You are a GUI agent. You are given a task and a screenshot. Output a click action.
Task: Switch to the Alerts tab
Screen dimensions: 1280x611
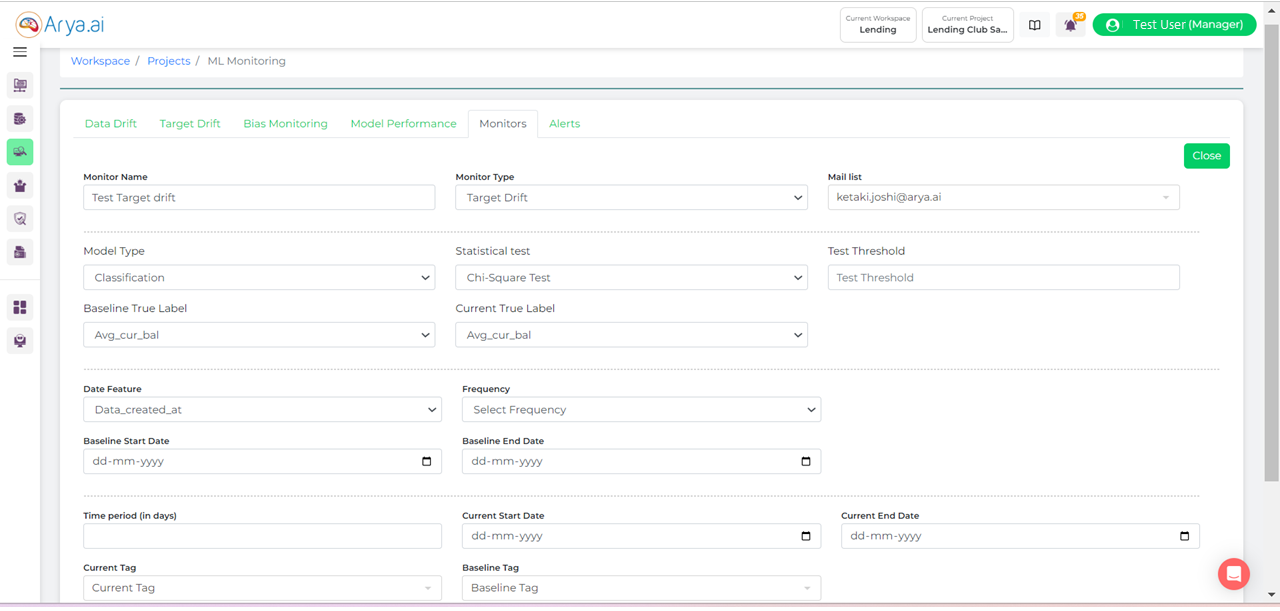[564, 124]
